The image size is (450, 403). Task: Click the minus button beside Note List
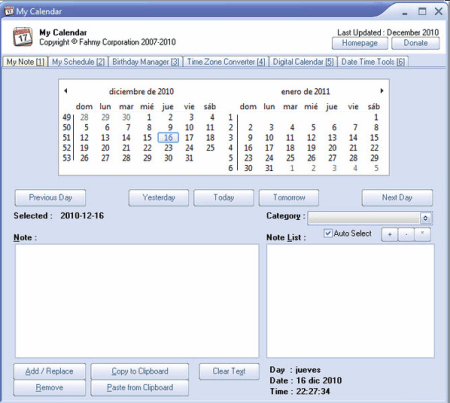pyautogui.click(x=406, y=234)
